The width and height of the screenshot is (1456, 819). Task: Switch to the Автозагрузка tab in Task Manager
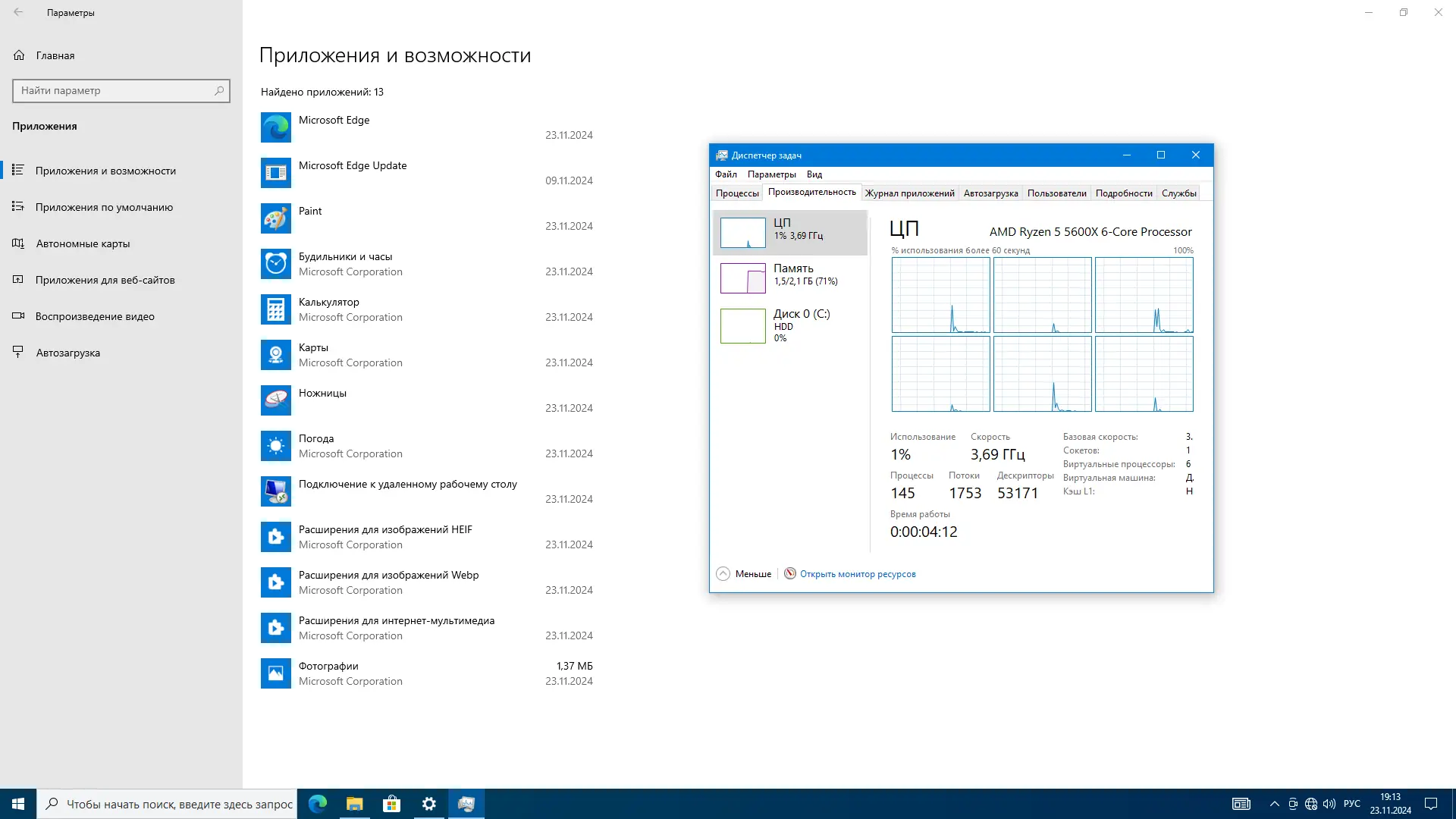coord(990,193)
